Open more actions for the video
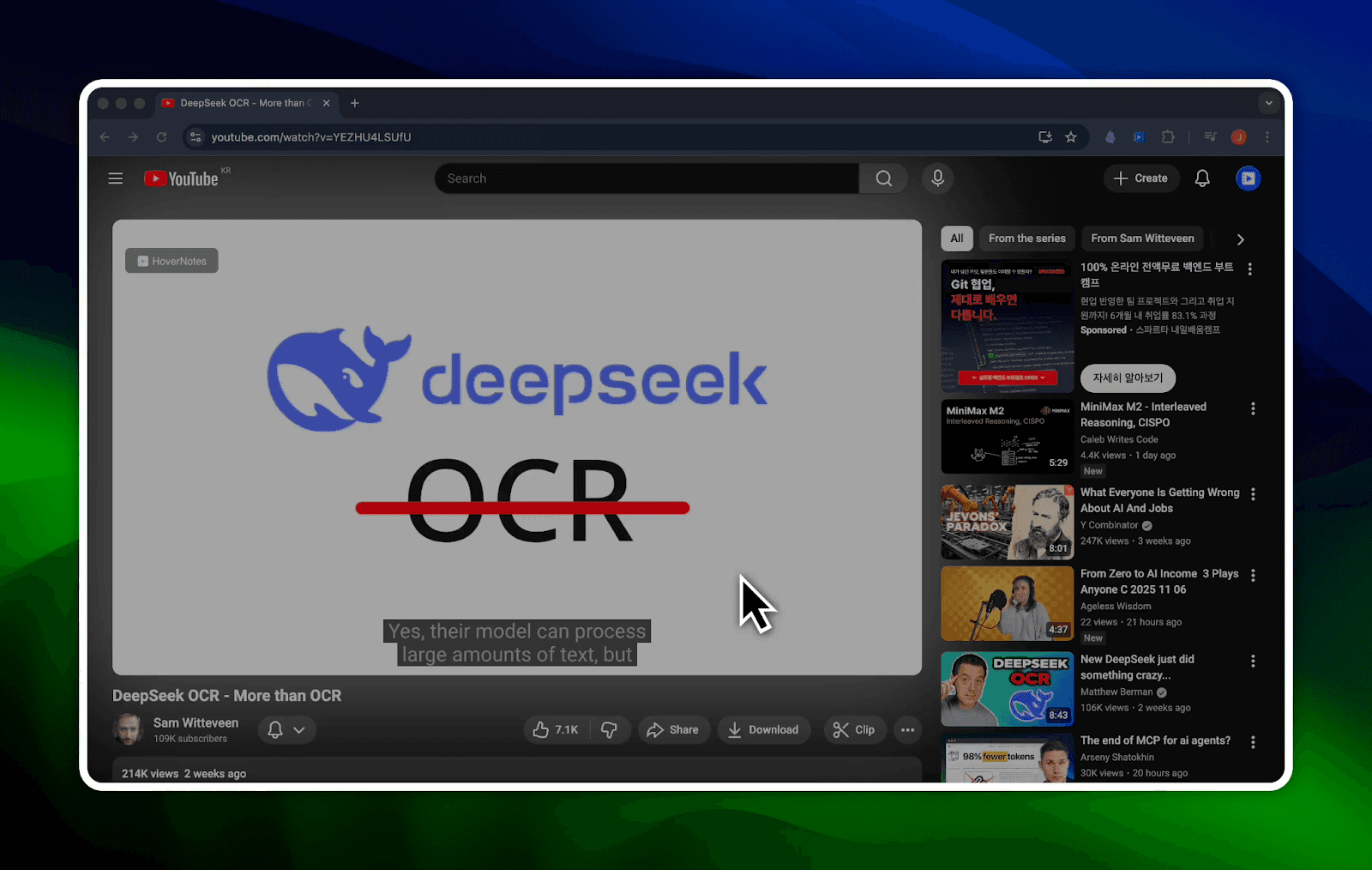Viewport: 1372px width, 870px height. click(x=907, y=730)
